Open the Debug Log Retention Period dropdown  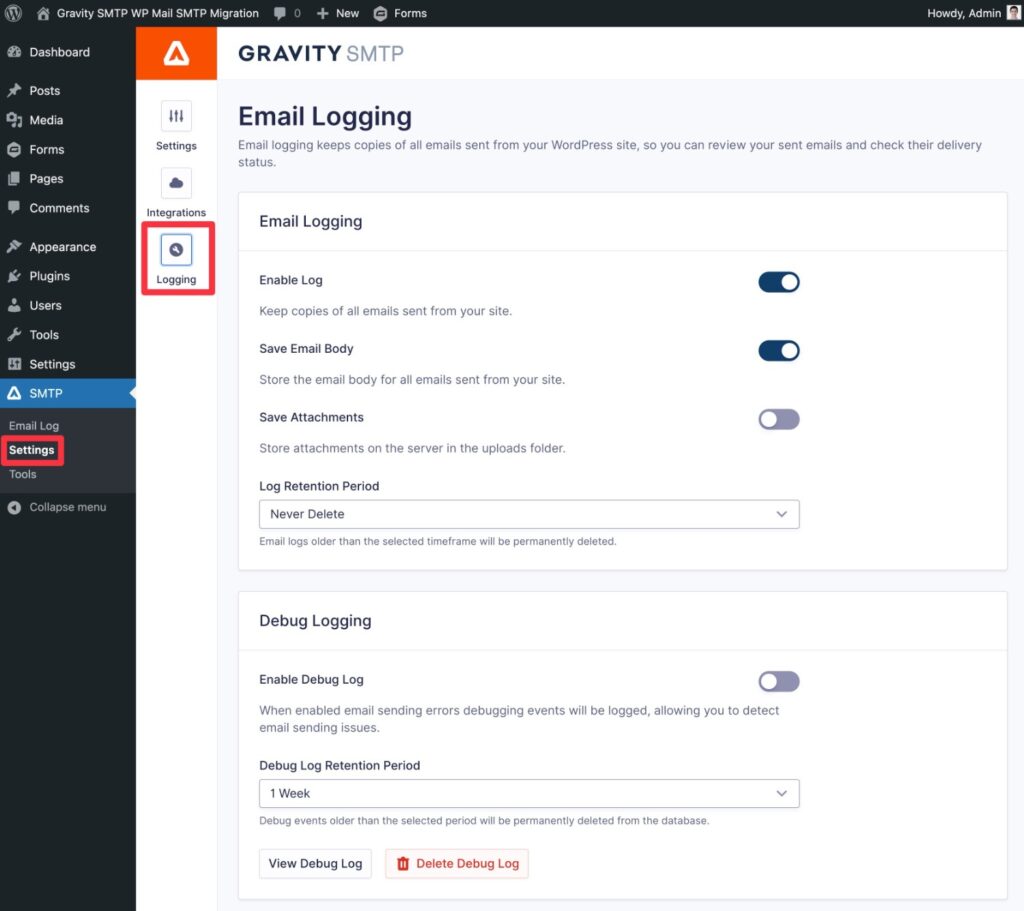pyautogui.click(x=529, y=793)
